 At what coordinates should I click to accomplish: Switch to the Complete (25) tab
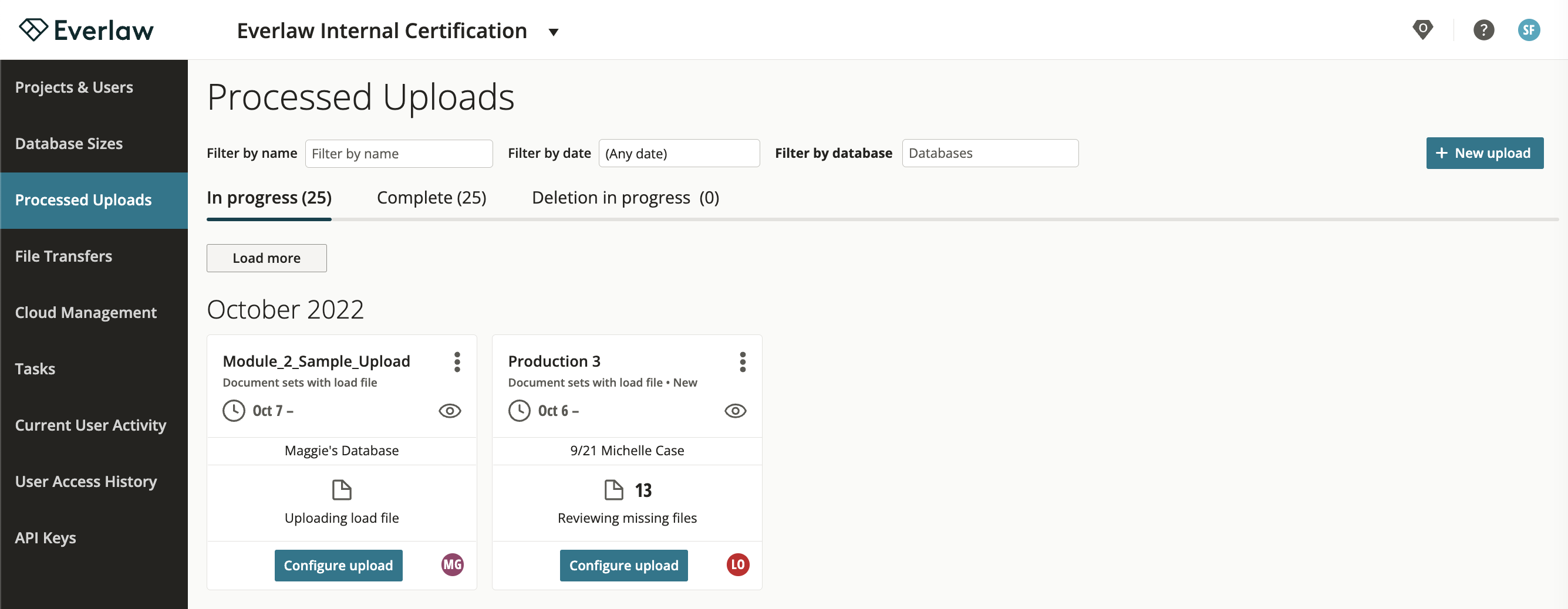click(x=431, y=198)
